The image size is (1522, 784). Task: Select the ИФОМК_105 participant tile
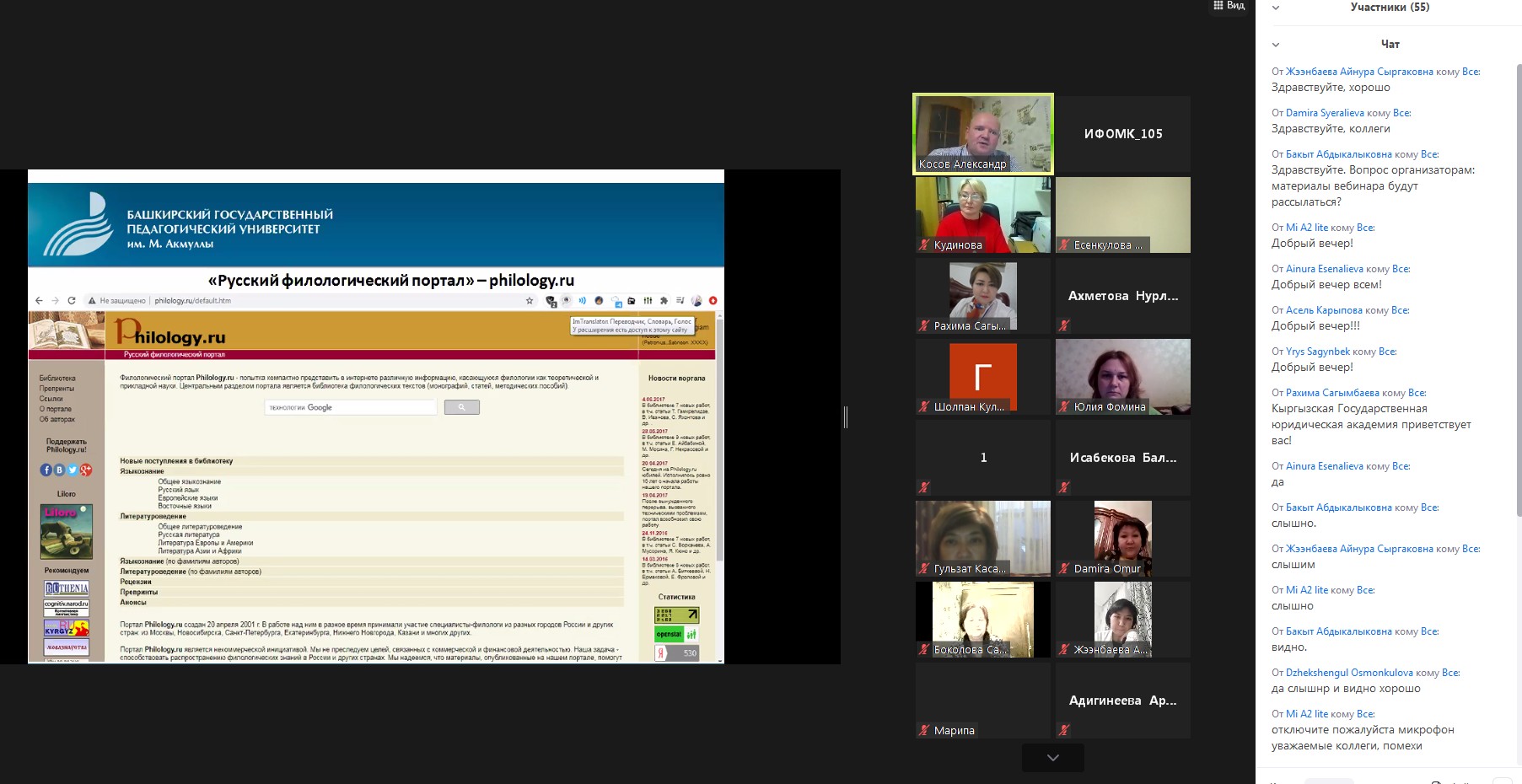tap(1122, 134)
